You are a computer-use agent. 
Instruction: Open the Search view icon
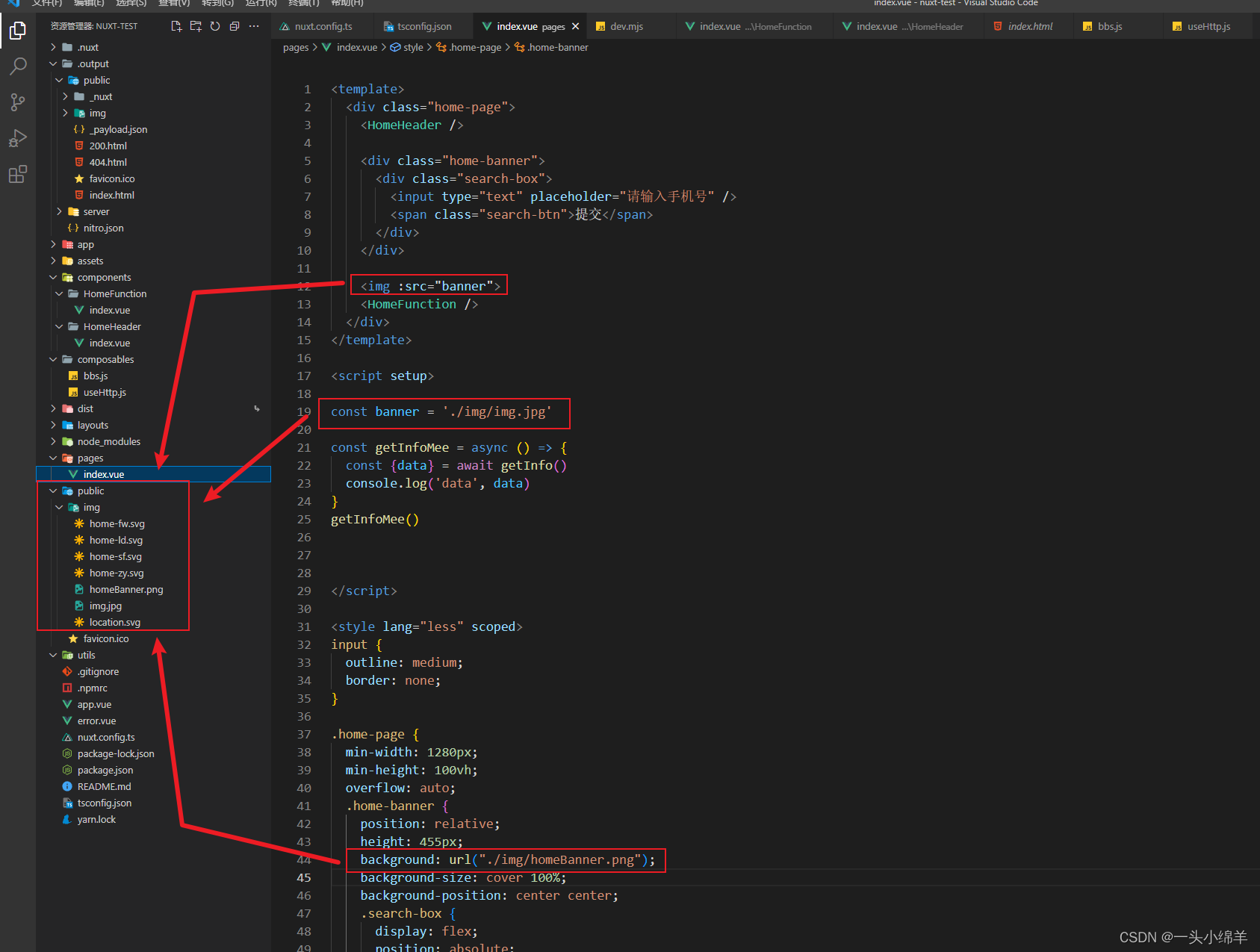point(17,66)
